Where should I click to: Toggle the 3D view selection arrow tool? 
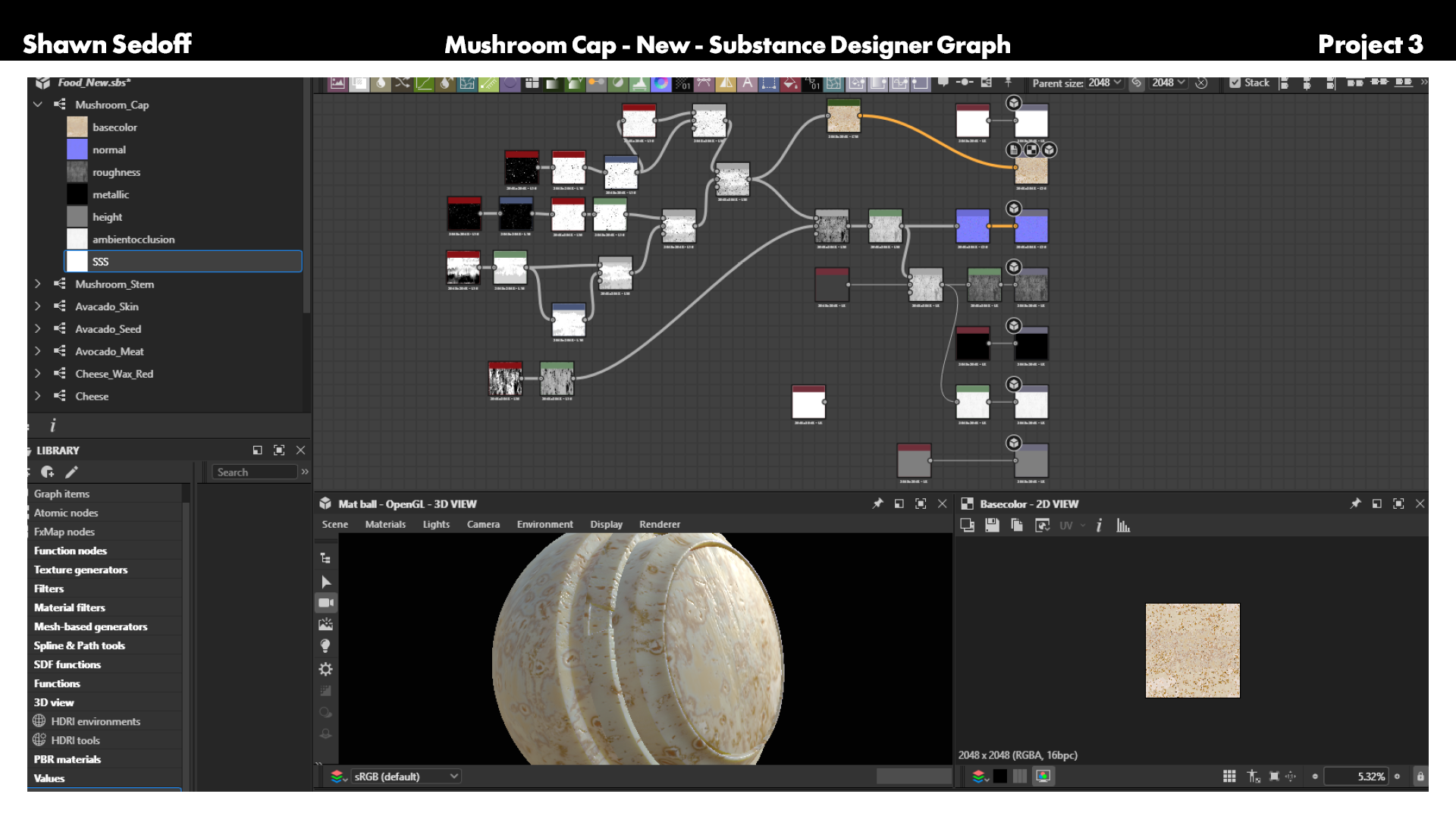coord(326,582)
